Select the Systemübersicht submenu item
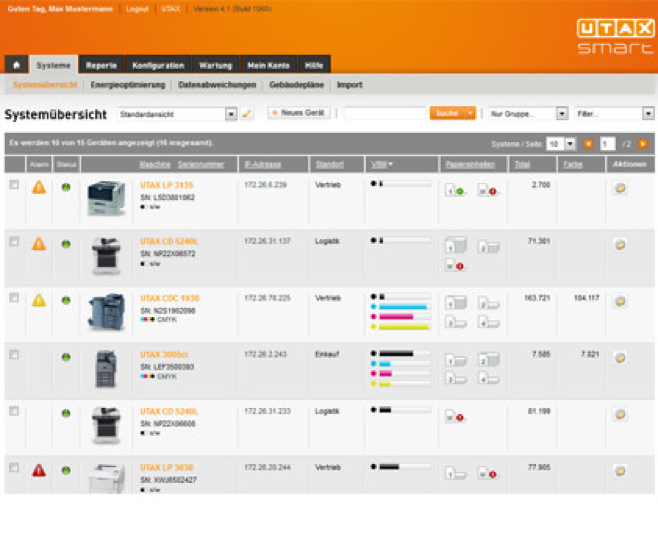 click(x=45, y=85)
